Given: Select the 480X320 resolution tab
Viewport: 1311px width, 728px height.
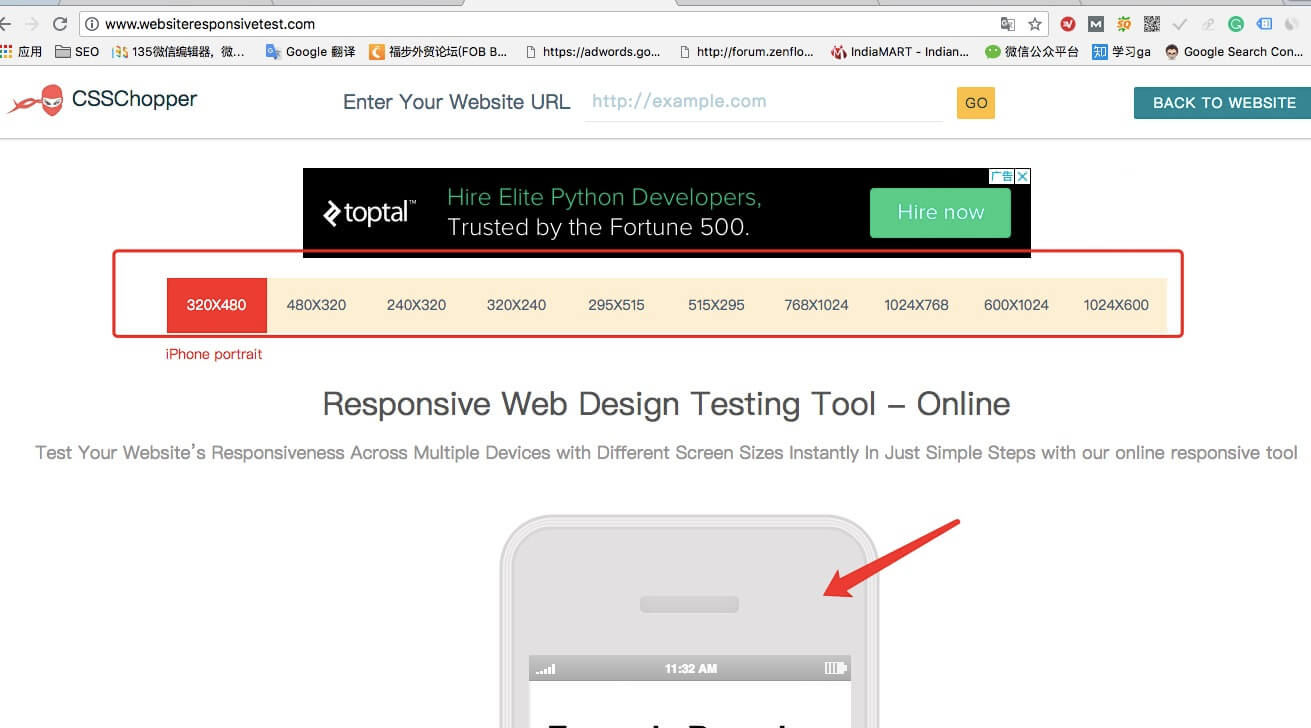Looking at the screenshot, I should pos(316,305).
